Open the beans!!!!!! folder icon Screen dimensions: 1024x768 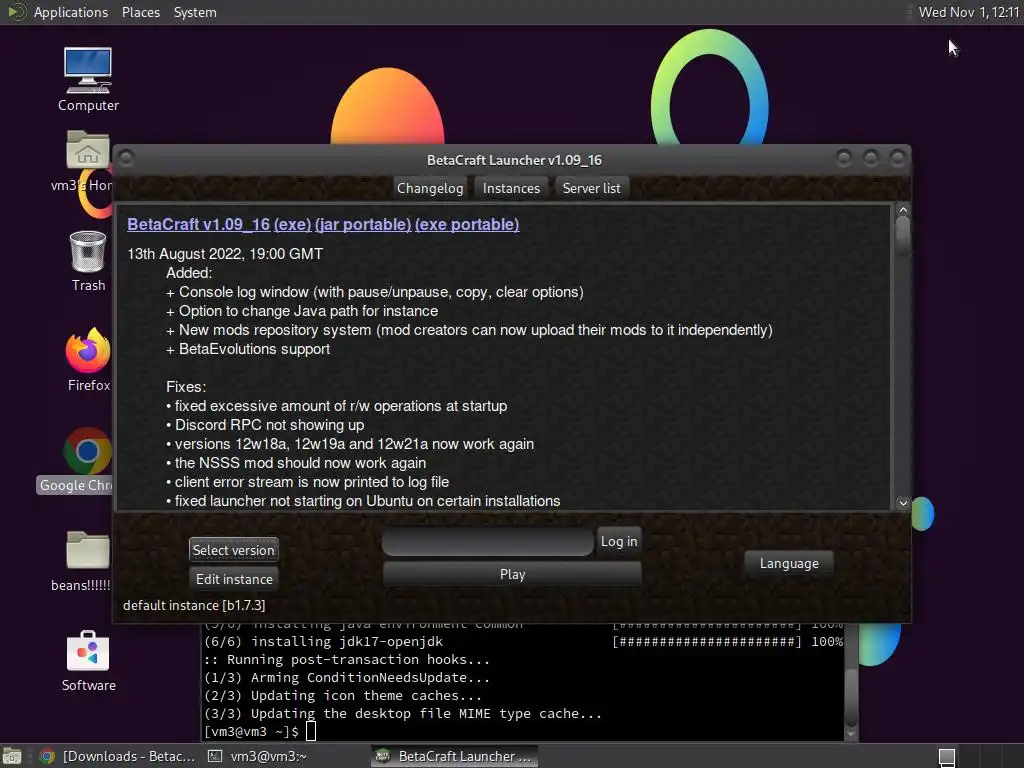(87, 560)
